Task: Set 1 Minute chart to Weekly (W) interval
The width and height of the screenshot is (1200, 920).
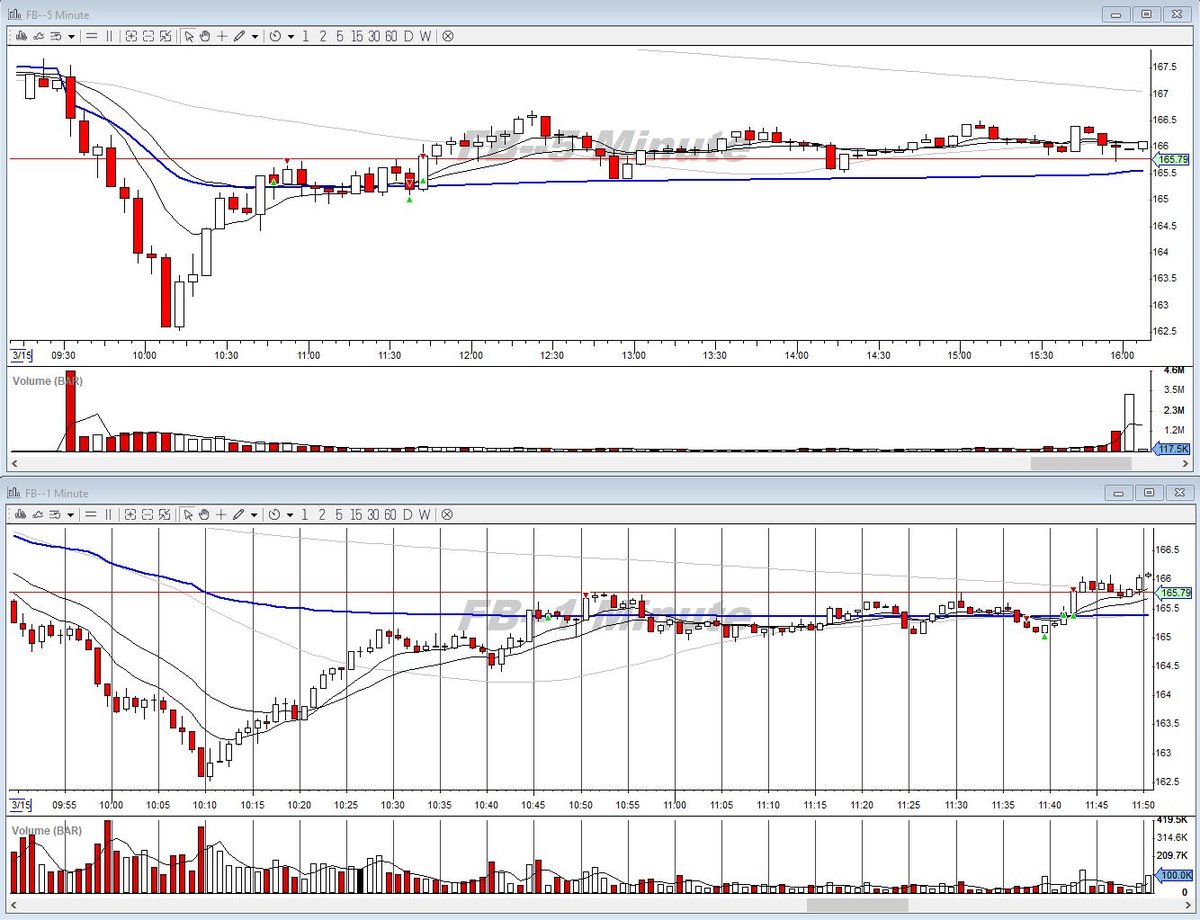Action: (x=425, y=514)
